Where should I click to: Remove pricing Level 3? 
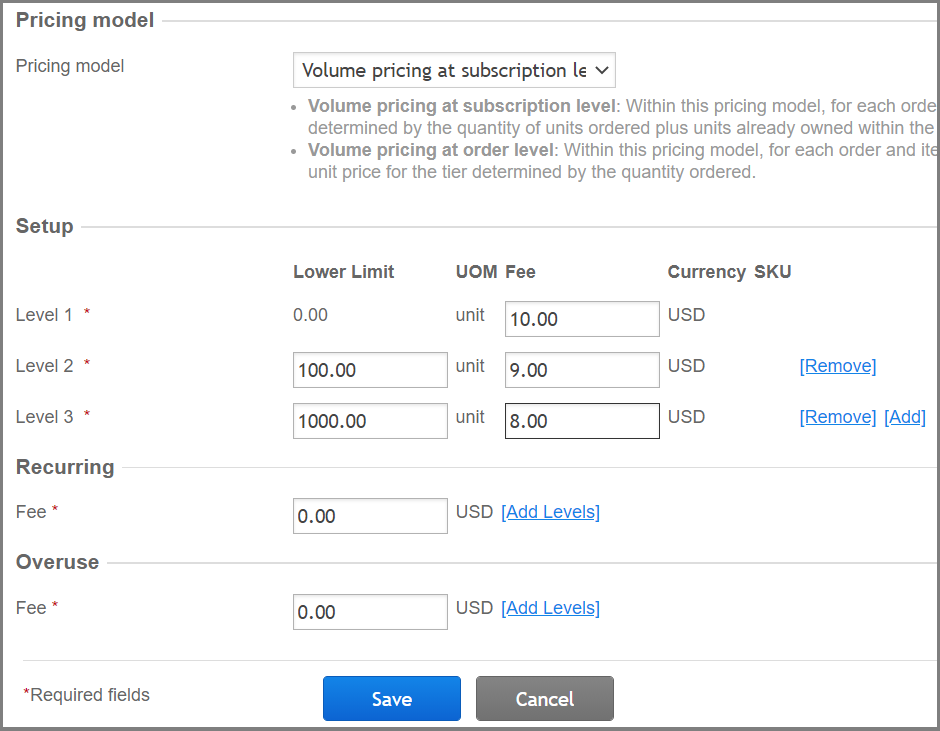coord(838,416)
